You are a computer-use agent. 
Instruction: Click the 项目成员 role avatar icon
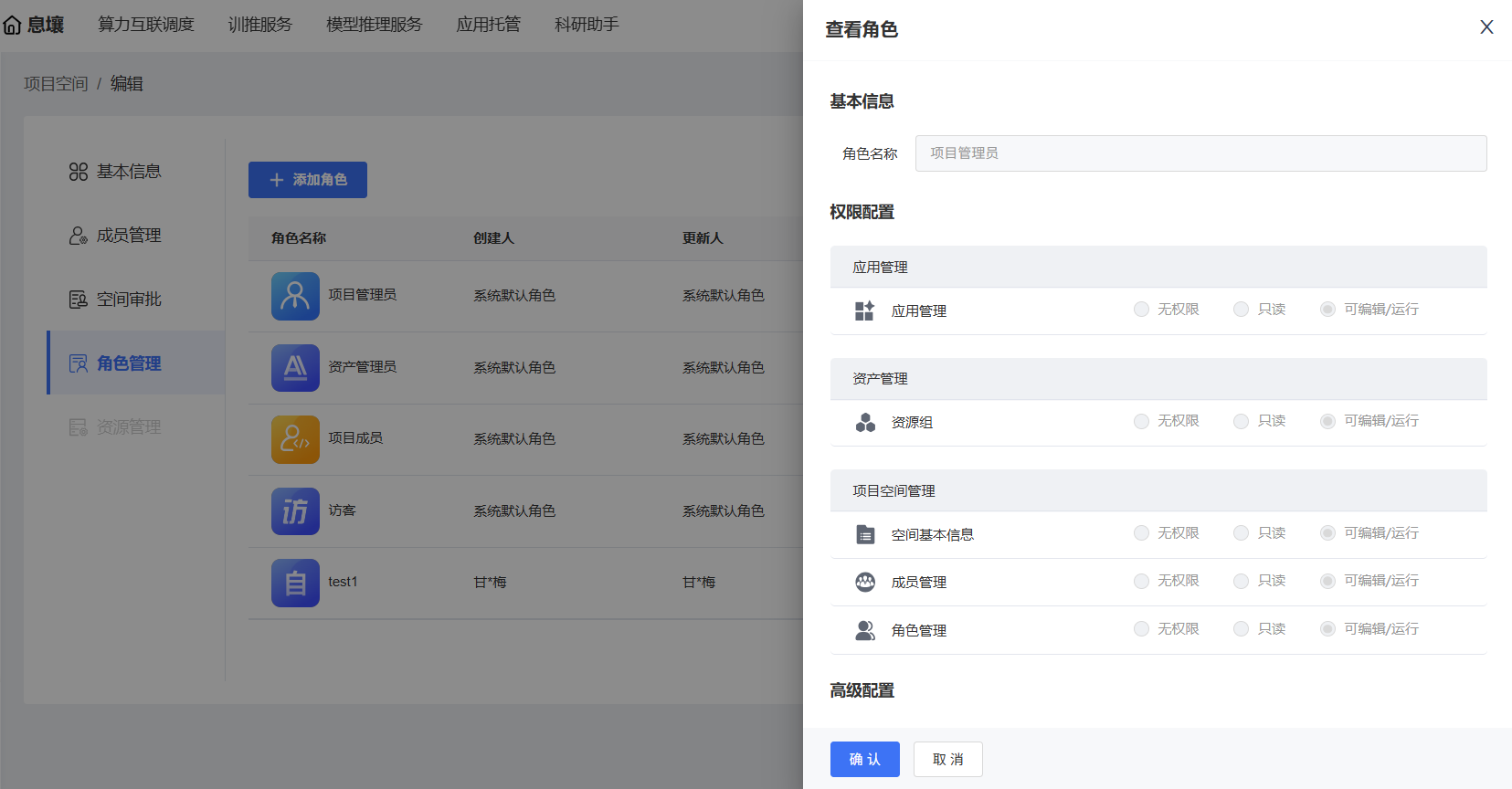[295, 439]
